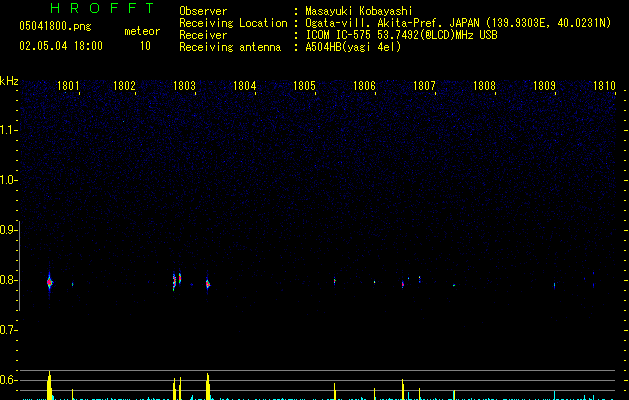Click the meteor label
Viewport: 629px width, 400px height.
click(142, 31)
